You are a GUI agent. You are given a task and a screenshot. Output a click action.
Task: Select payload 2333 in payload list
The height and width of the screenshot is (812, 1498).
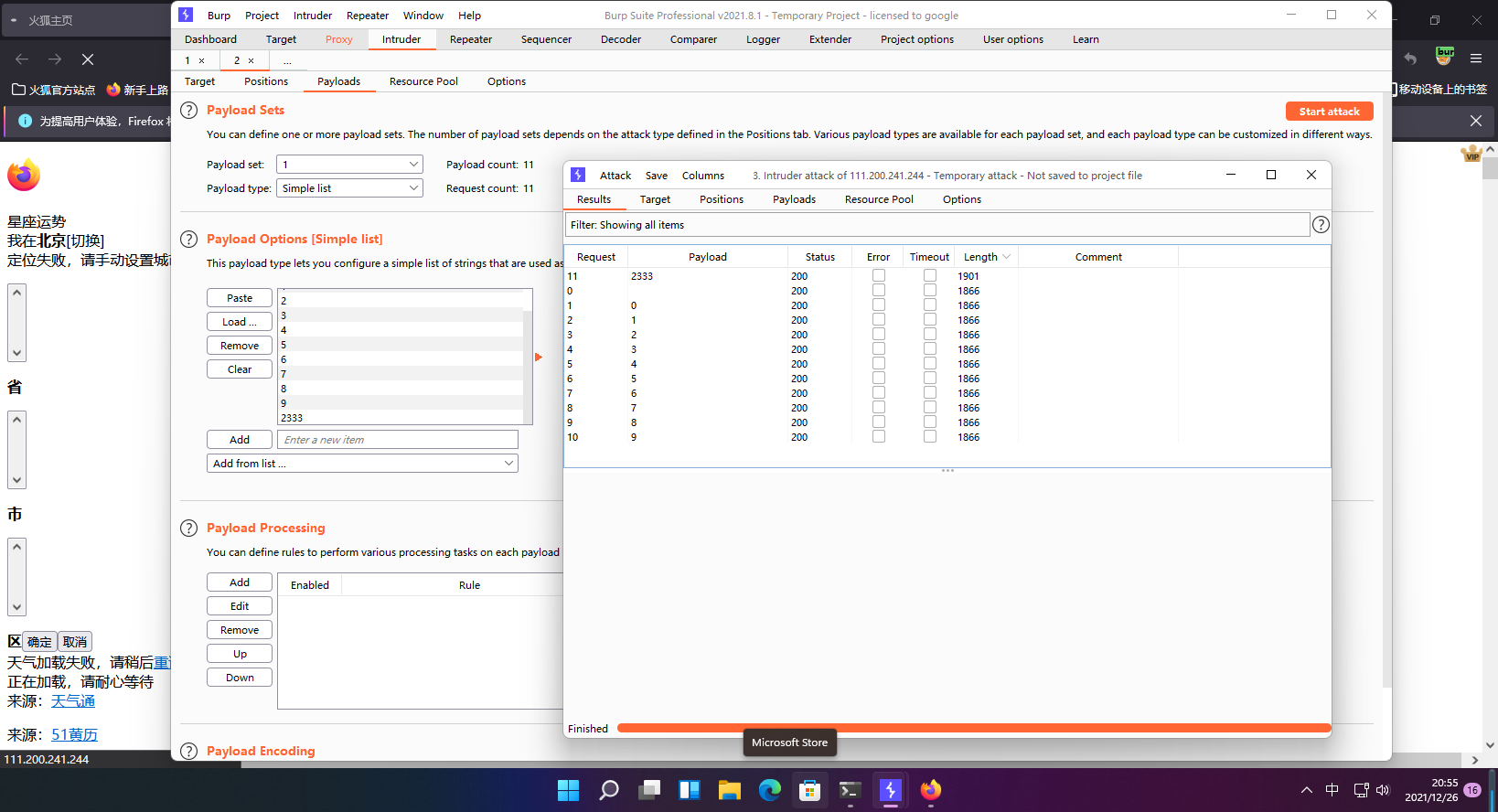coord(401,418)
